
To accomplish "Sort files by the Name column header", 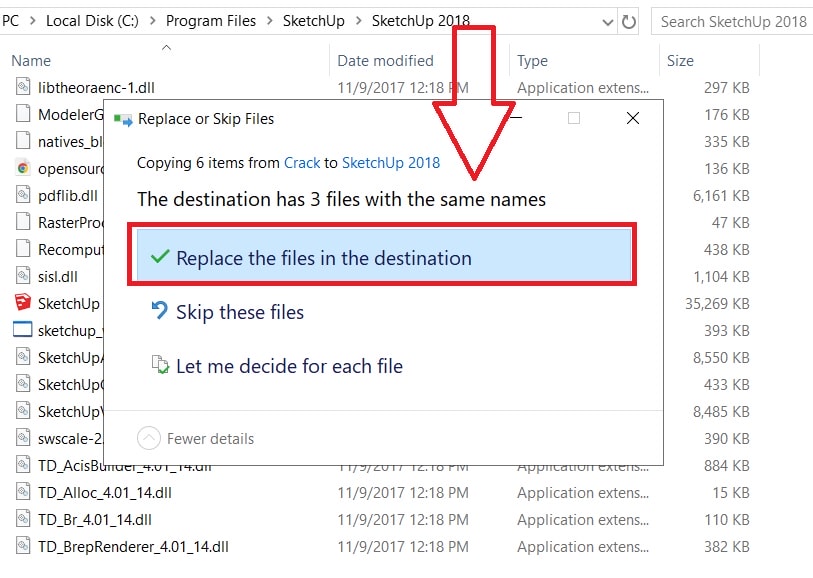I will pyautogui.click(x=31, y=61).
